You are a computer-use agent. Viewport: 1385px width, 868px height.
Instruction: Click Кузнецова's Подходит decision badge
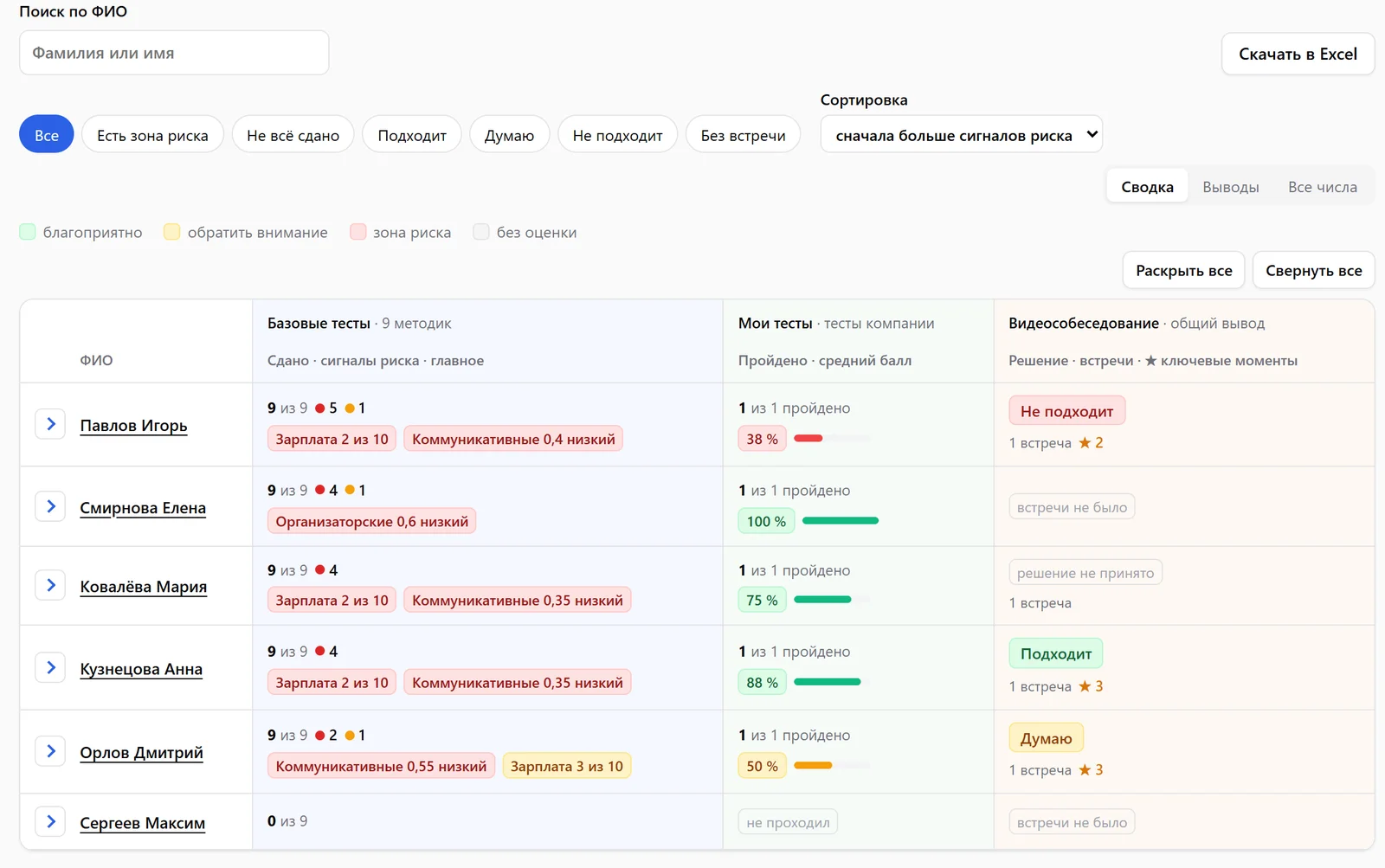pyautogui.click(x=1055, y=653)
